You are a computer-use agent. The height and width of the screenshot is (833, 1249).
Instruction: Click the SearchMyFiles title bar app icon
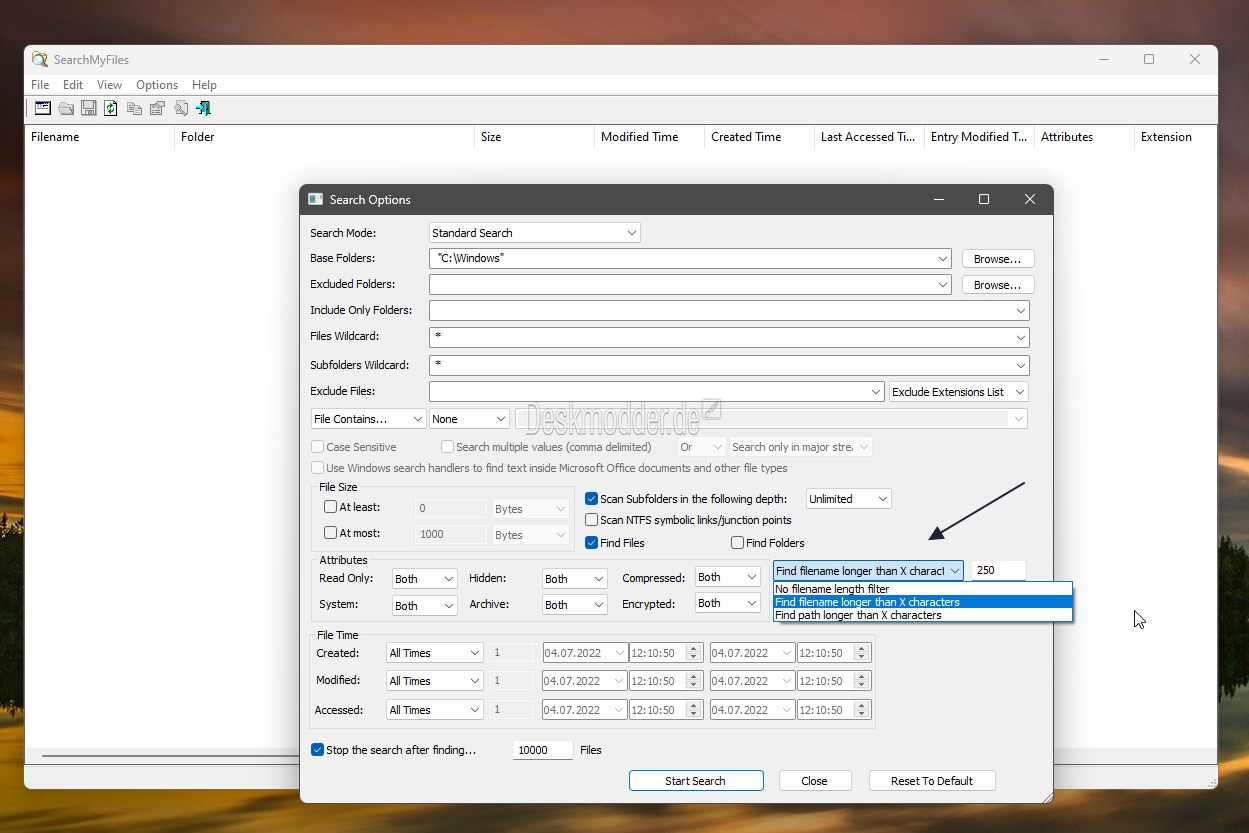[40, 60]
